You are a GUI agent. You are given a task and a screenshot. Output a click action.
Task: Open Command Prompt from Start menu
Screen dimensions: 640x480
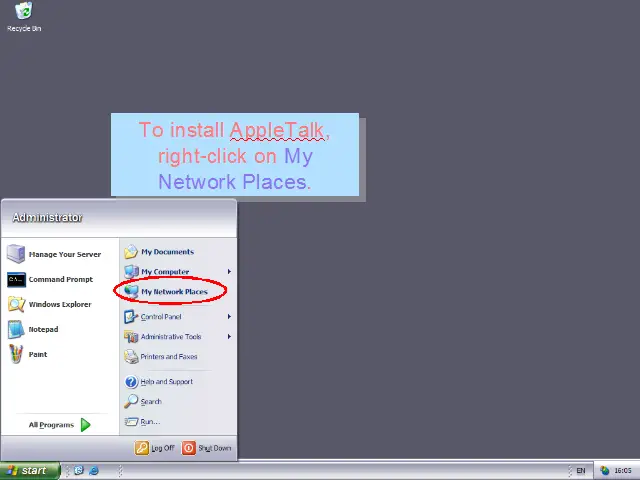pos(16,280)
